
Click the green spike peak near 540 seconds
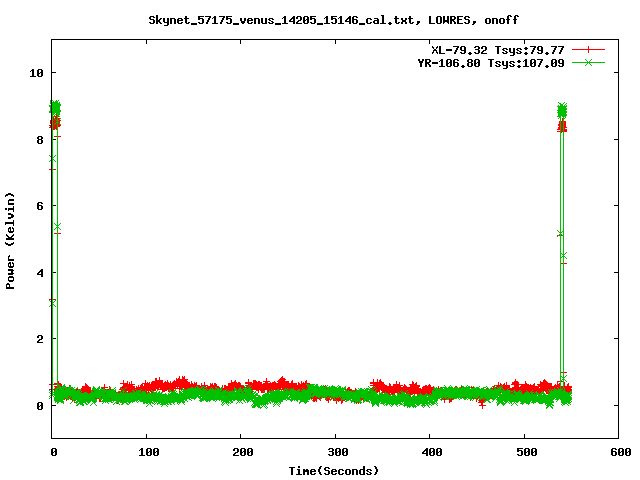pyautogui.click(x=562, y=108)
